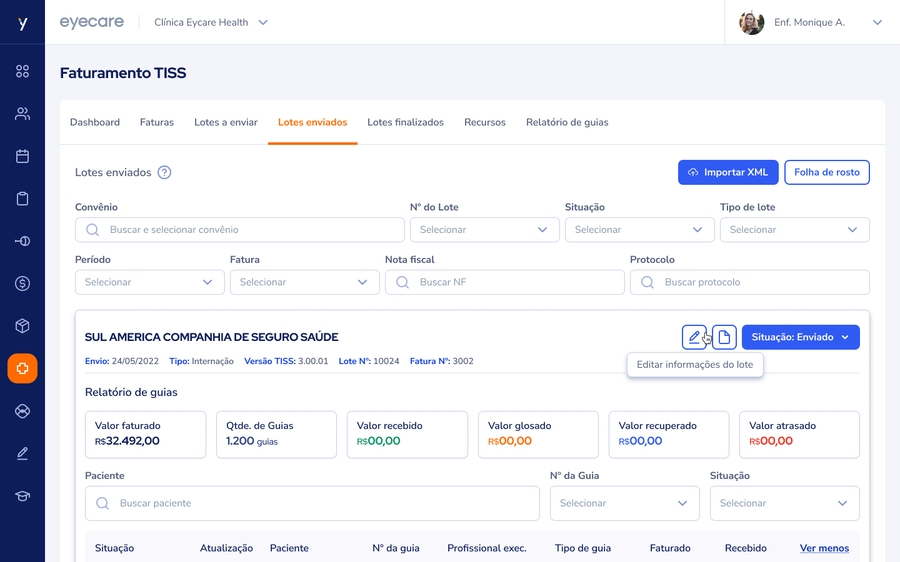This screenshot has height=562, width=900.
Task: Expand the Situação: Enviado status dropdown
Action: (x=800, y=337)
